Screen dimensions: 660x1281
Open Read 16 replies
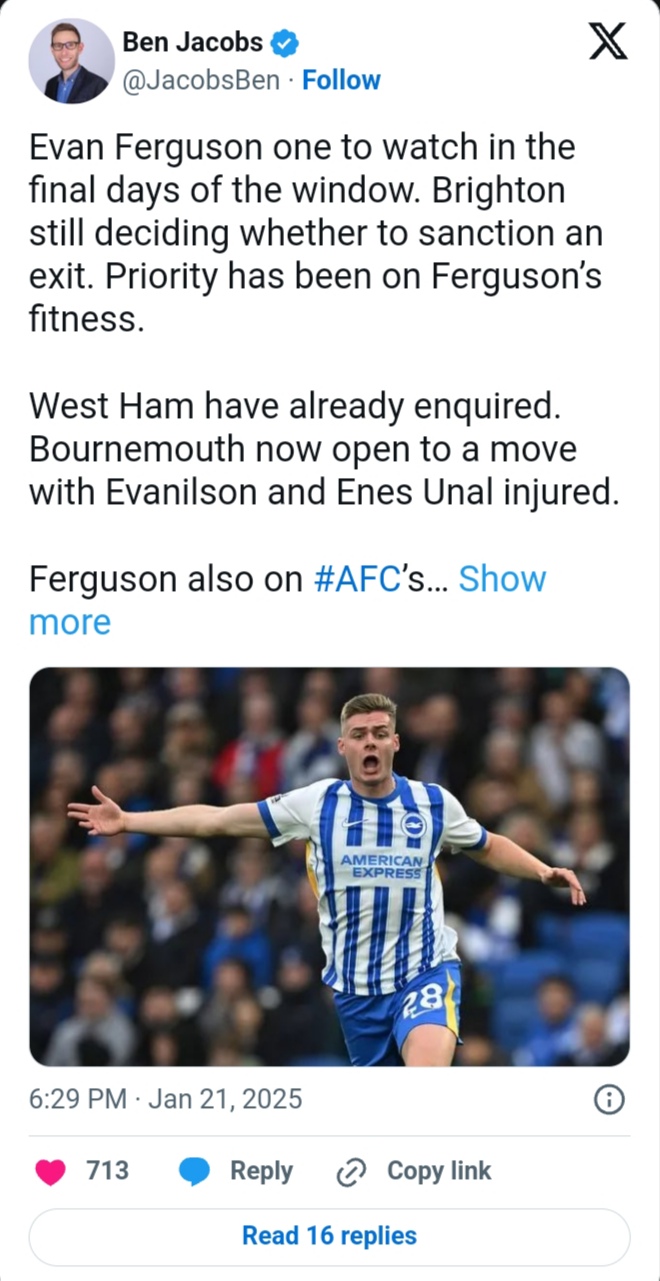pyautogui.click(x=329, y=1236)
